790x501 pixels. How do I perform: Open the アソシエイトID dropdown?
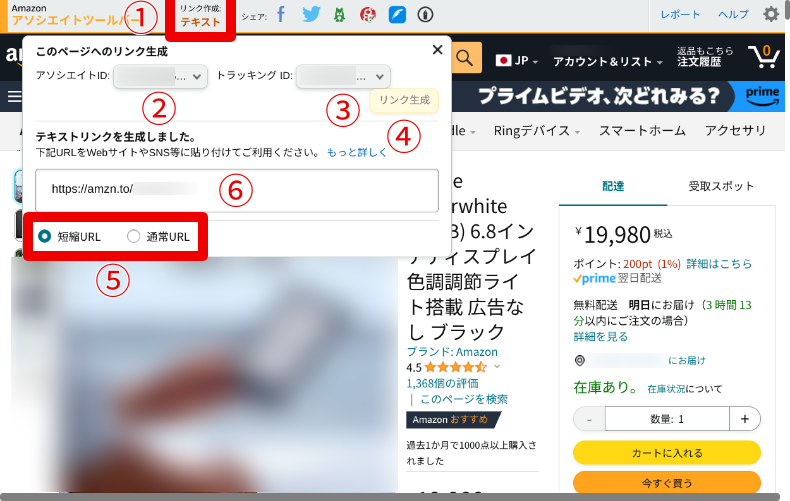160,77
